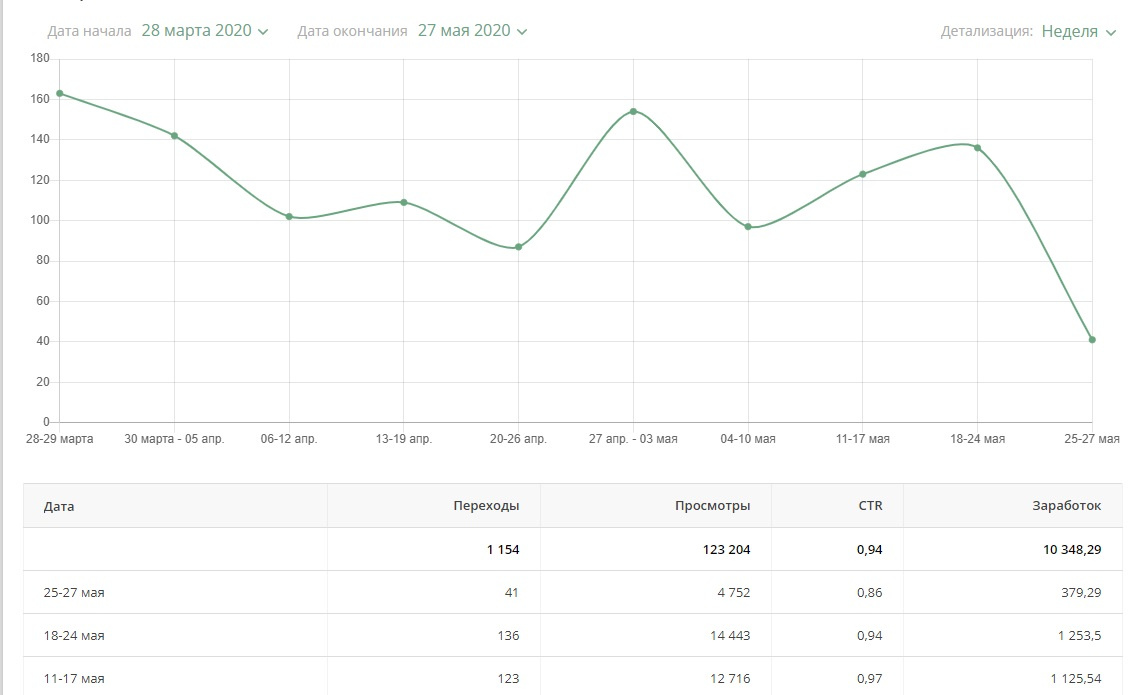Image resolution: width=1143 pixels, height=695 pixels.
Task: Click views value '14 443'
Action: pos(730,636)
